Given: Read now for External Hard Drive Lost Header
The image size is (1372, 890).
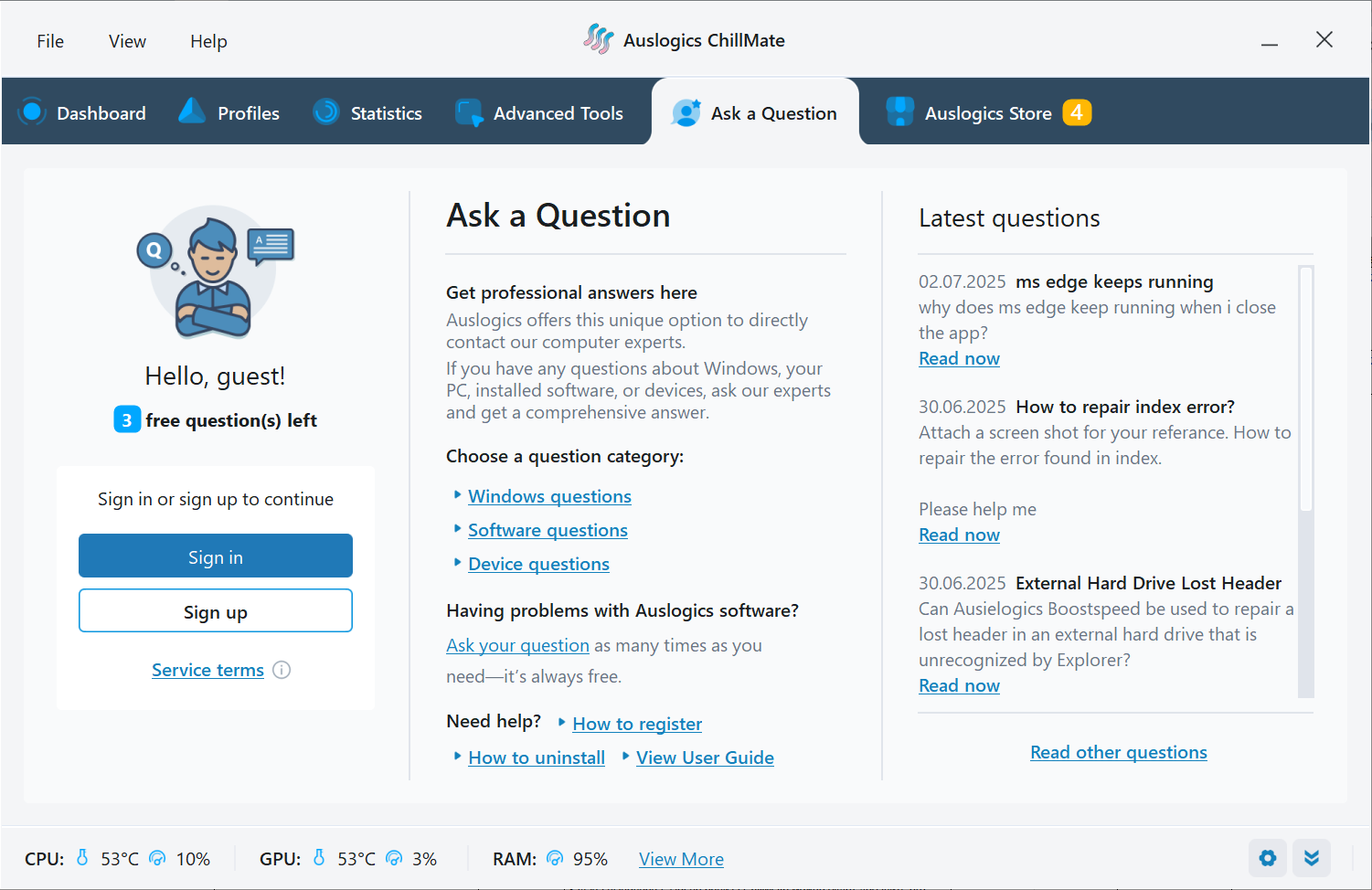Looking at the screenshot, I should [959, 685].
